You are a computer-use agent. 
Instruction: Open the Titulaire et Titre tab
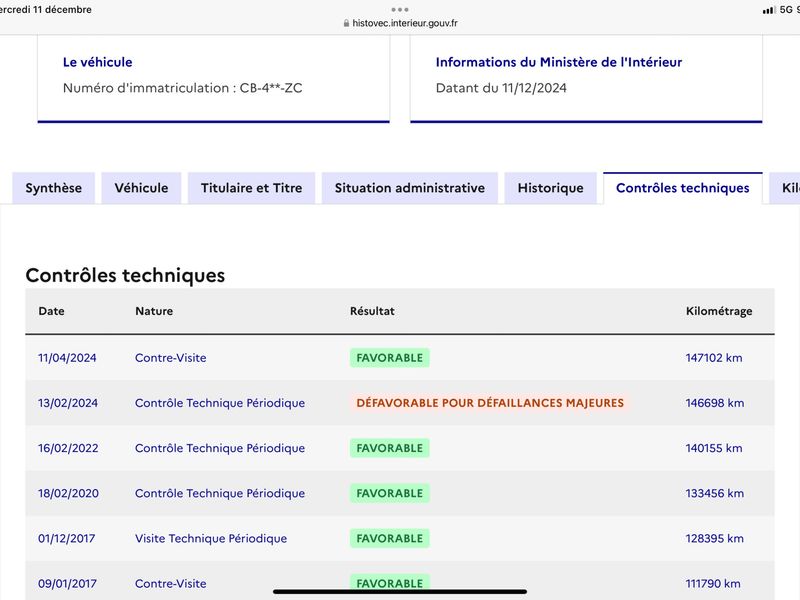pos(252,188)
